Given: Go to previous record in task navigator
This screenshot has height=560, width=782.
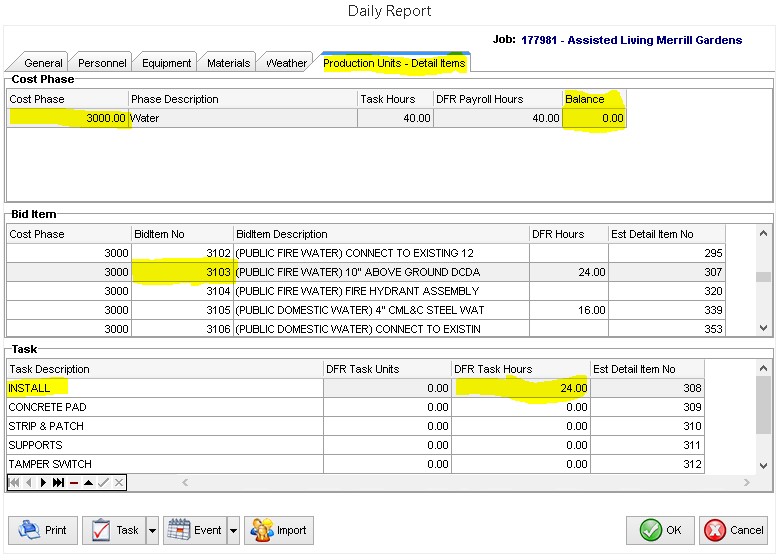Looking at the screenshot, I should coord(28,482).
